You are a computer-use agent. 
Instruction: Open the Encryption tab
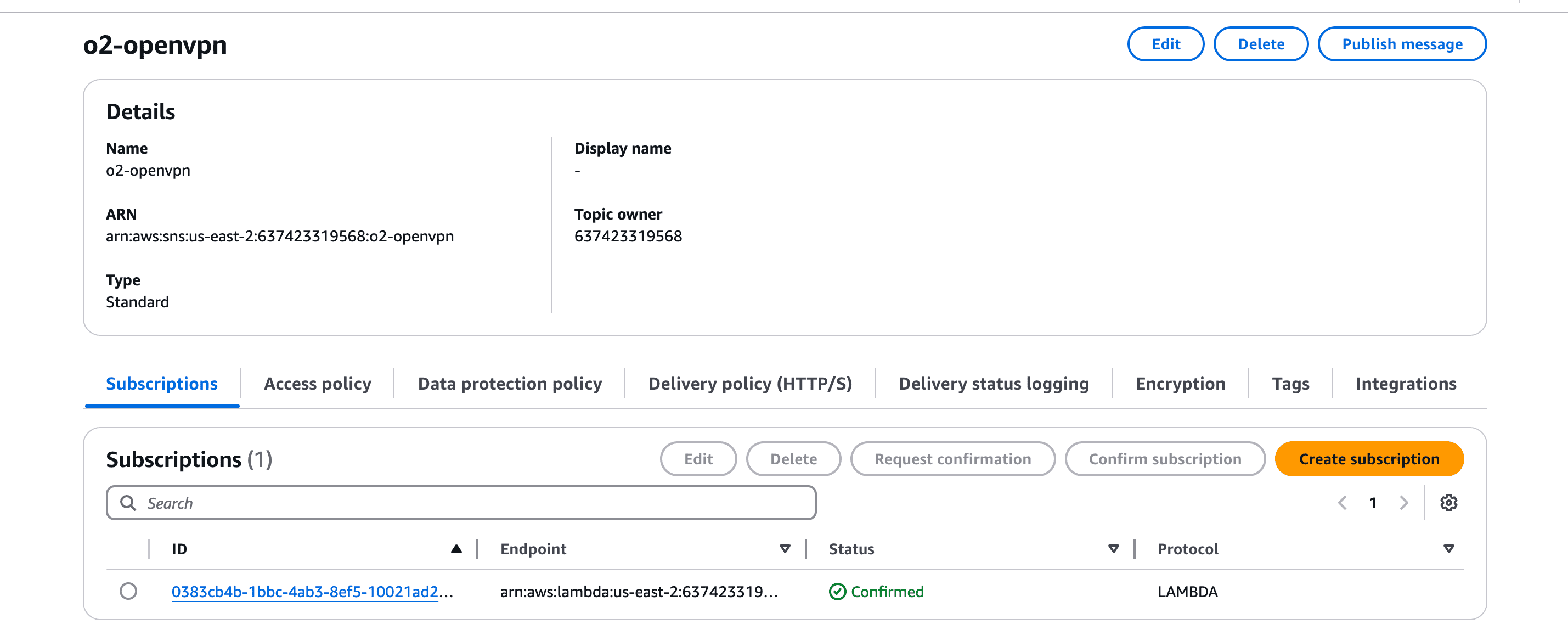tap(1180, 384)
